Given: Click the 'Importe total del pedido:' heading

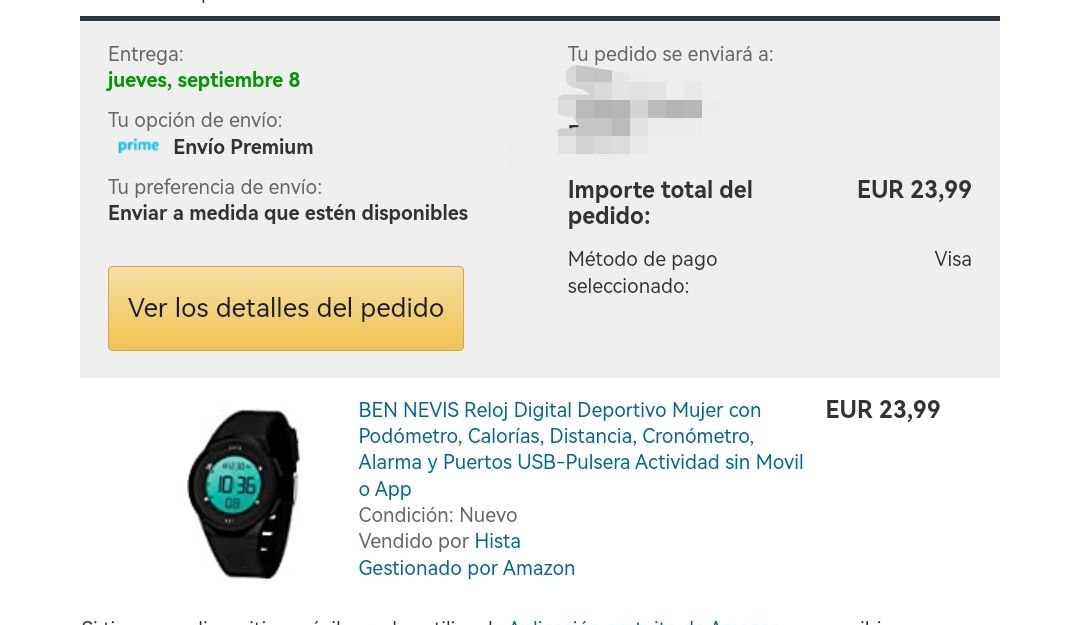Looking at the screenshot, I should [660, 203].
